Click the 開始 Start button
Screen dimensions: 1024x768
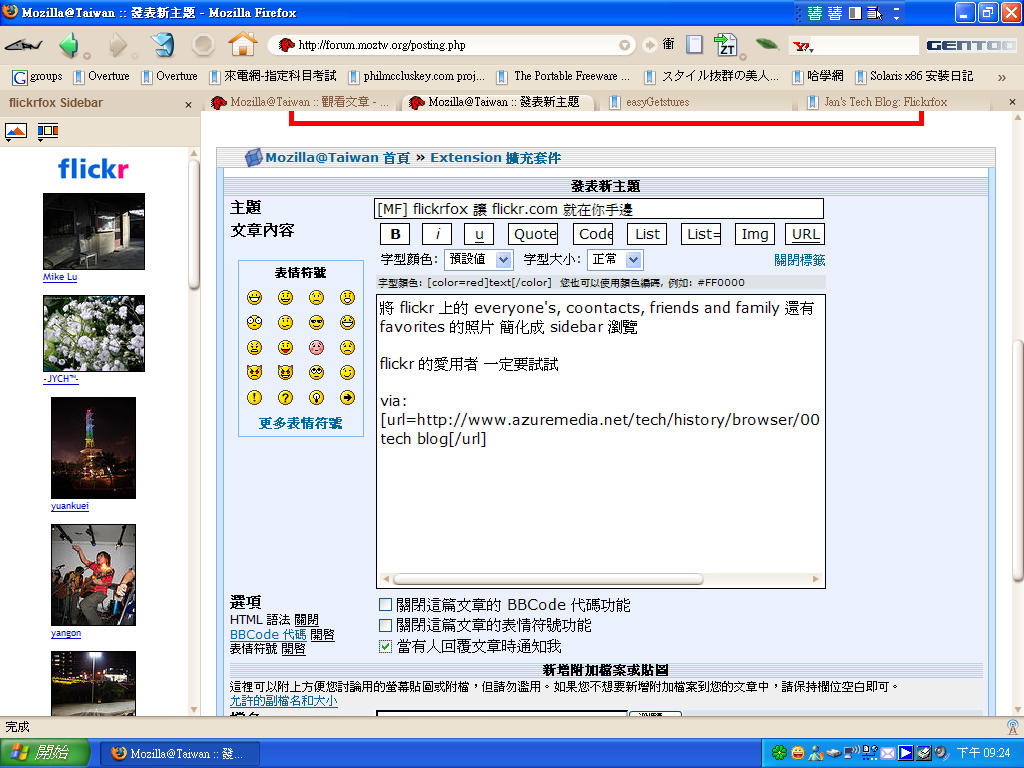click(44, 753)
